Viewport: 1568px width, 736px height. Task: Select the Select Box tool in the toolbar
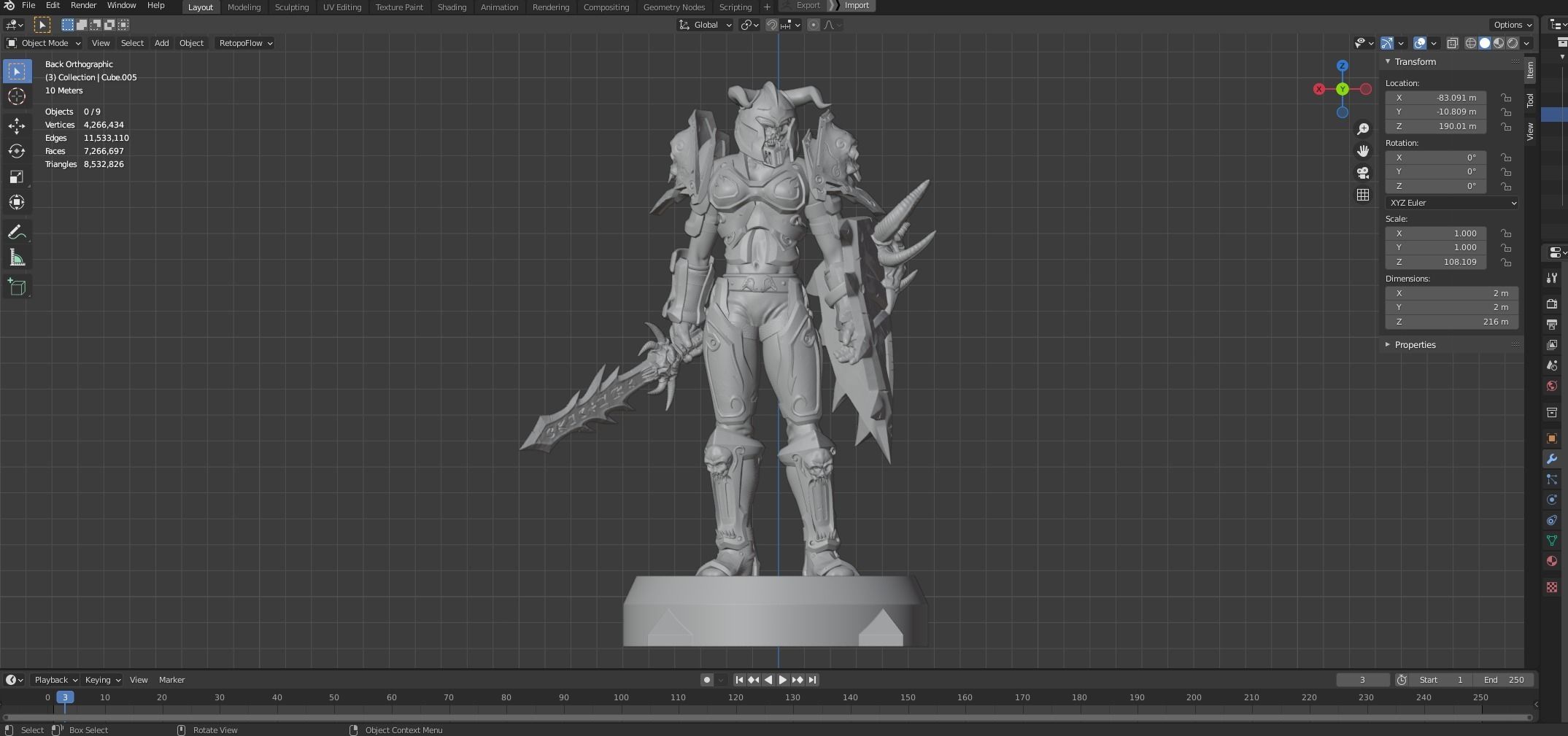pyautogui.click(x=17, y=71)
